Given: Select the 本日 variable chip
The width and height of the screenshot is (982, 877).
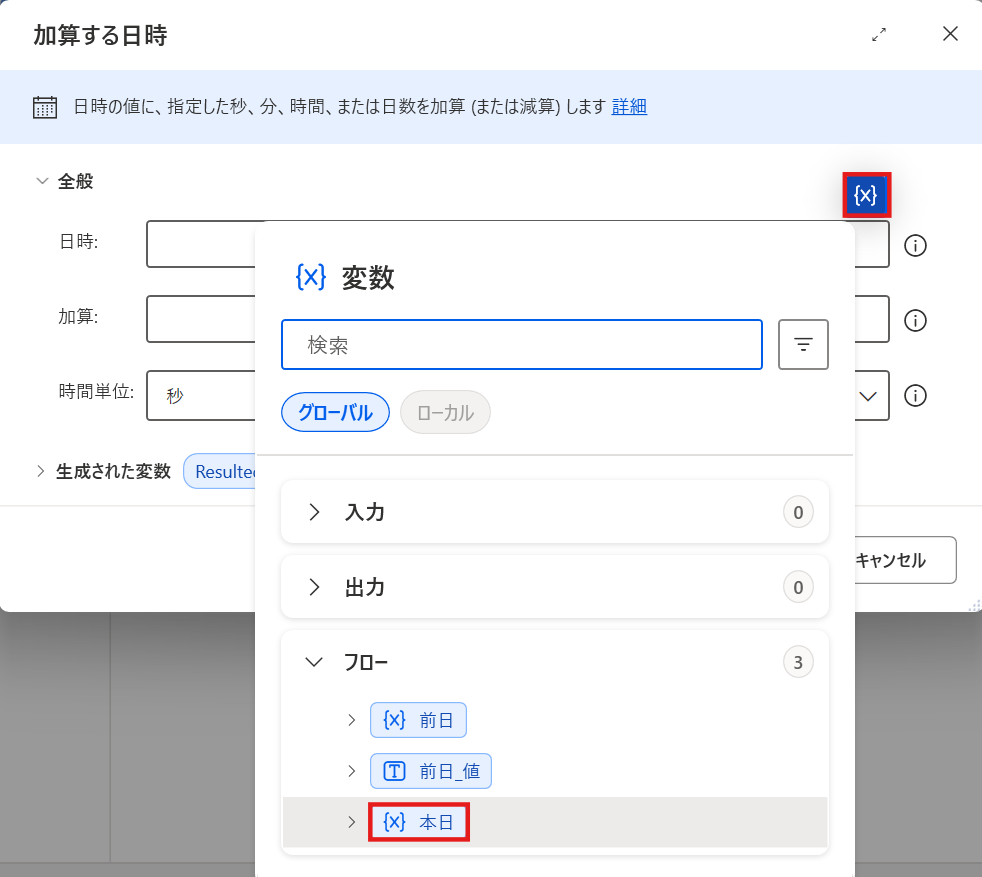Looking at the screenshot, I should (x=418, y=822).
